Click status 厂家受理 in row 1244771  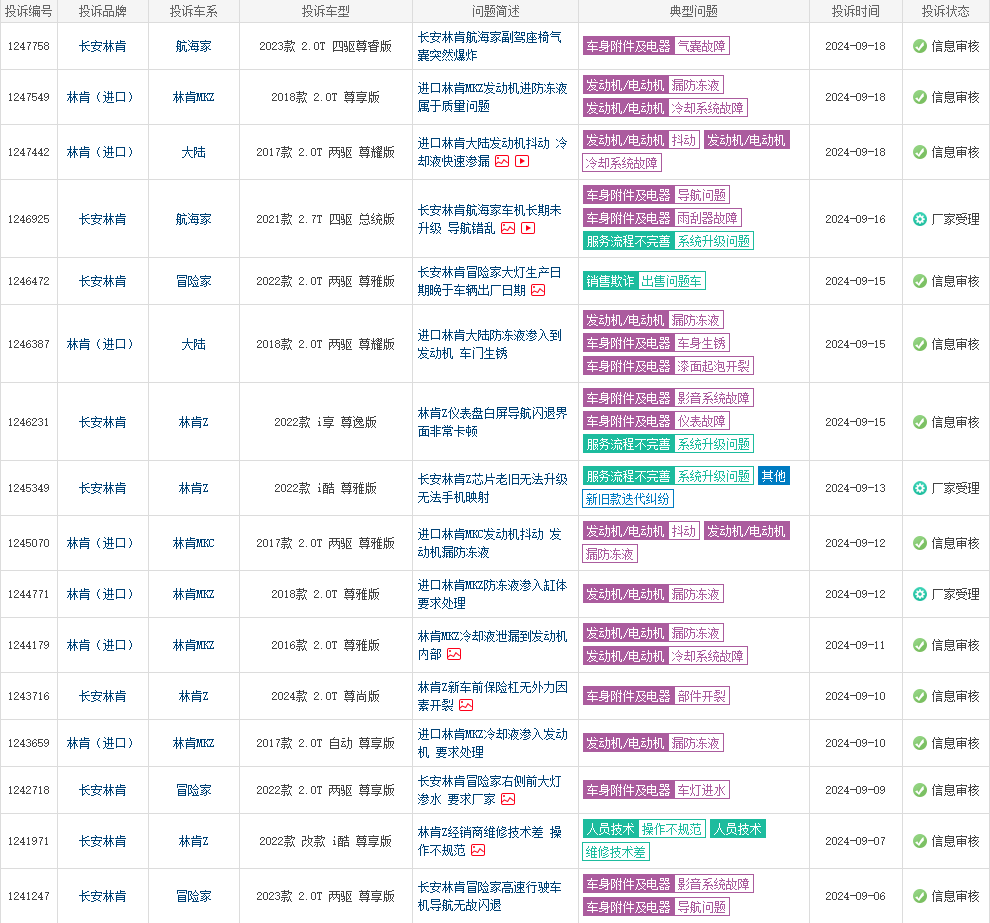(x=955, y=594)
